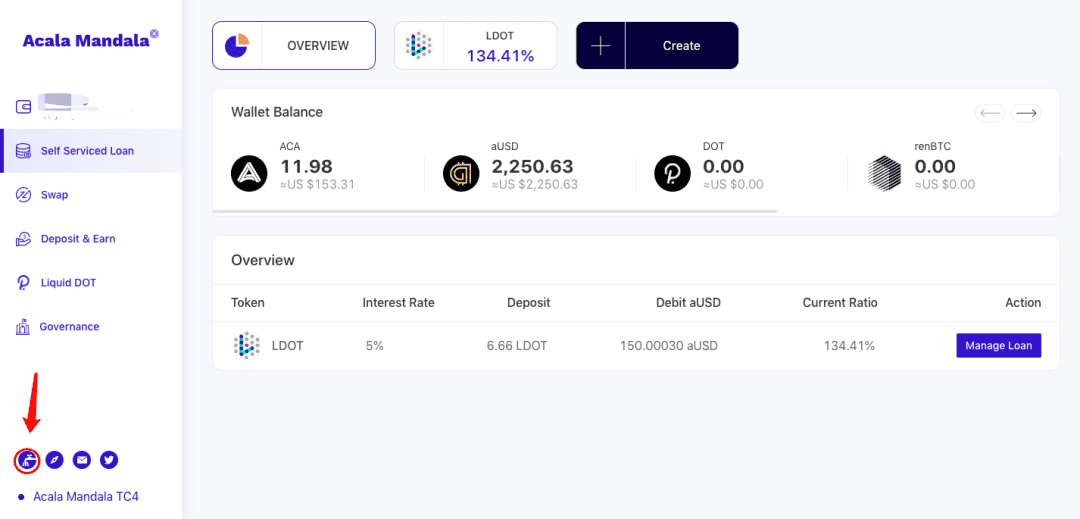
Task: Show next wallet balances with right arrow
Action: coord(1026,113)
